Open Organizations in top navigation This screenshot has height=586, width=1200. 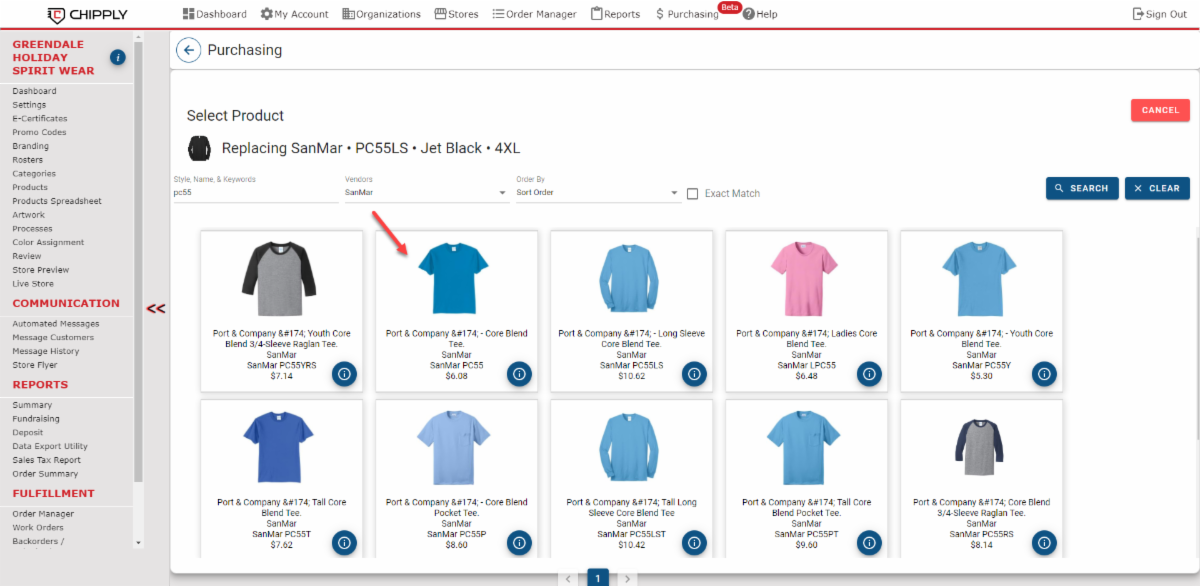pyautogui.click(x=381, y=14)
